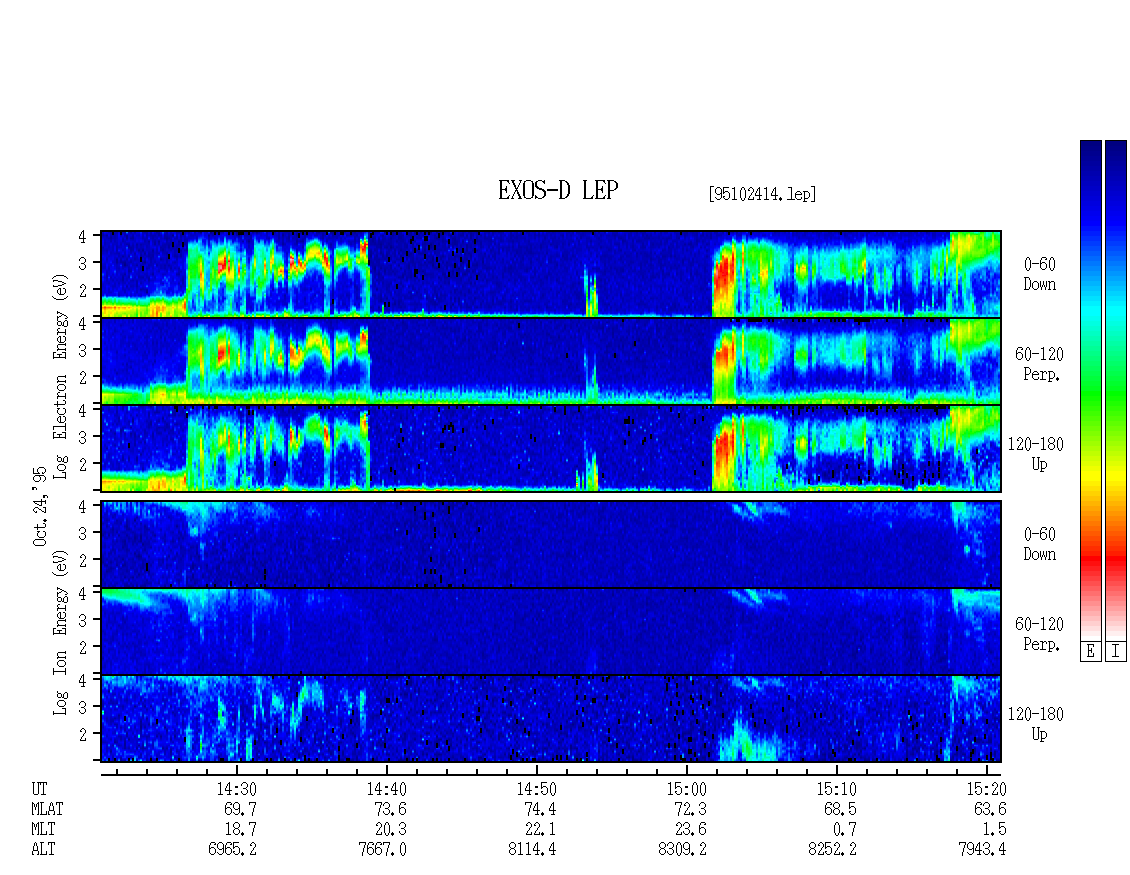The image size is (1130, 875).
Task: Click the MLAT row label
Action: (47, 809)
